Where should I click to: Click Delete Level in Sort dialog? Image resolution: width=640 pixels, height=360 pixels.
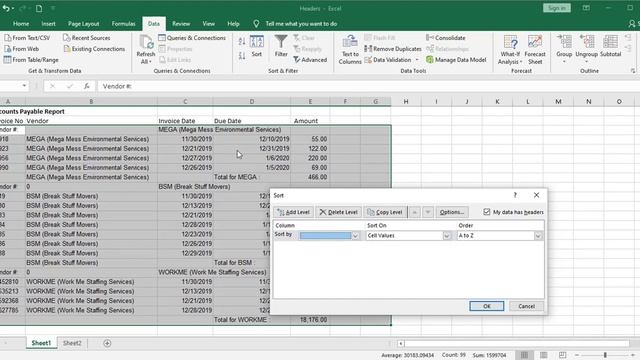(x=338, y=212)
